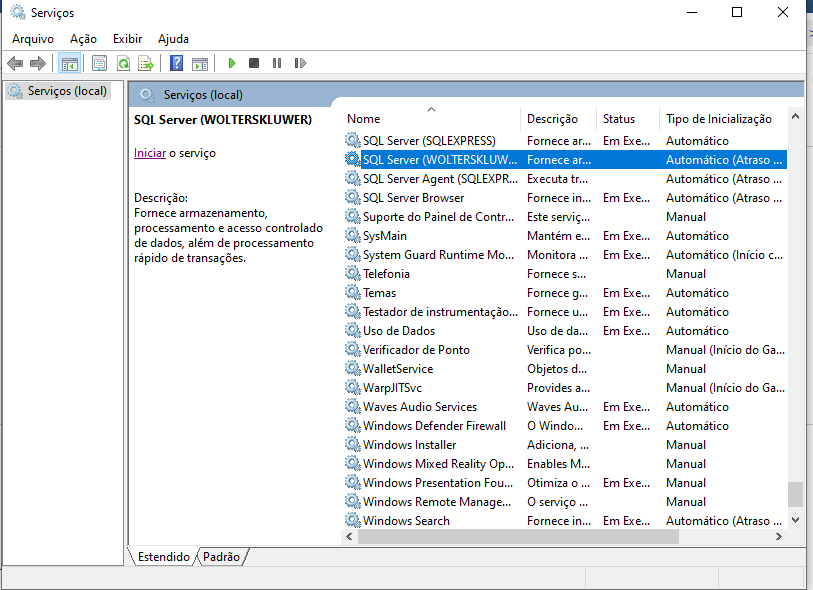The image size is (813, 590).
Task: Go back using the toolbar Back arrow
Action: (15, 63)
